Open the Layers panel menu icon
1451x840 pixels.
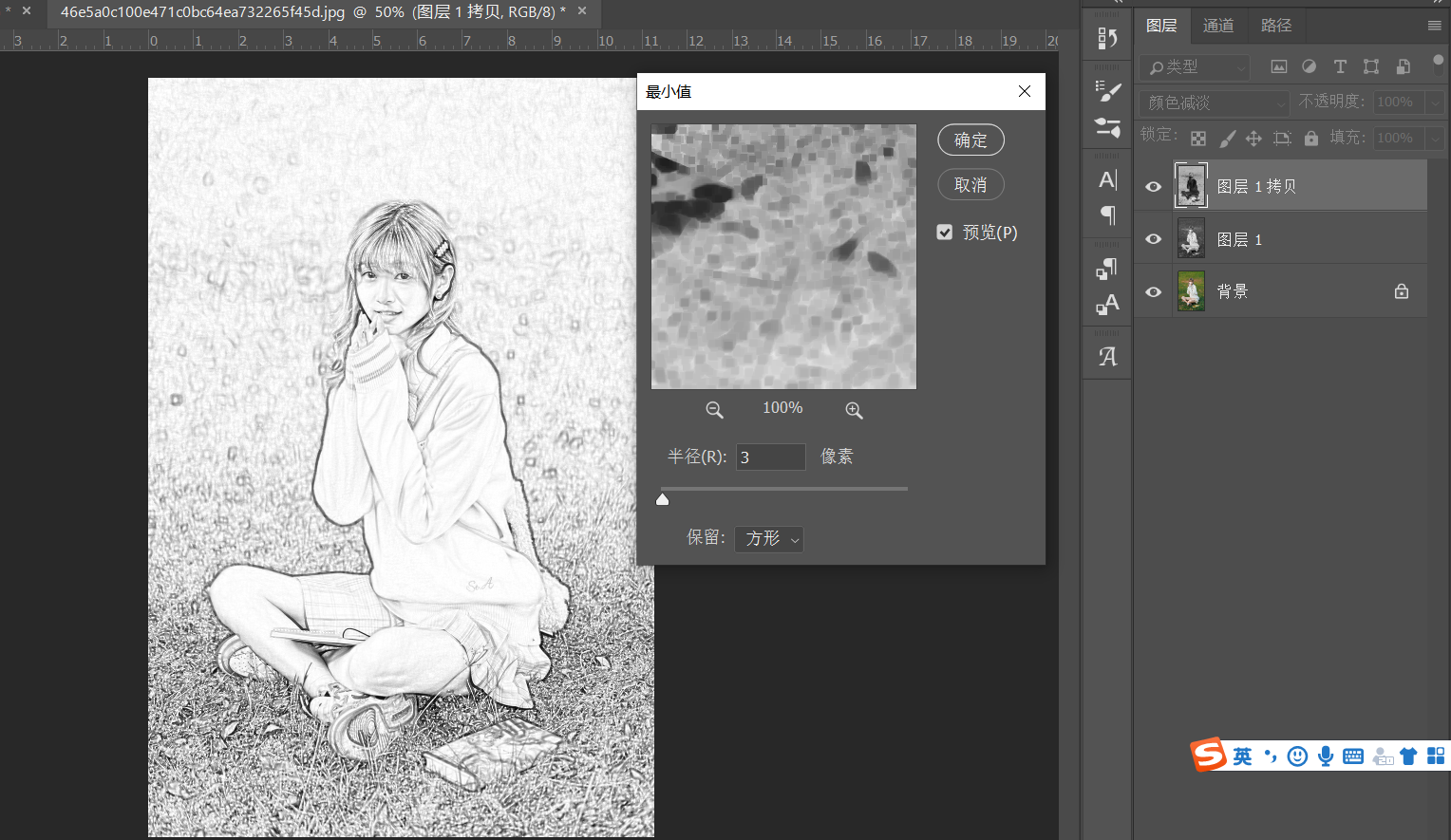[1434, 26]
